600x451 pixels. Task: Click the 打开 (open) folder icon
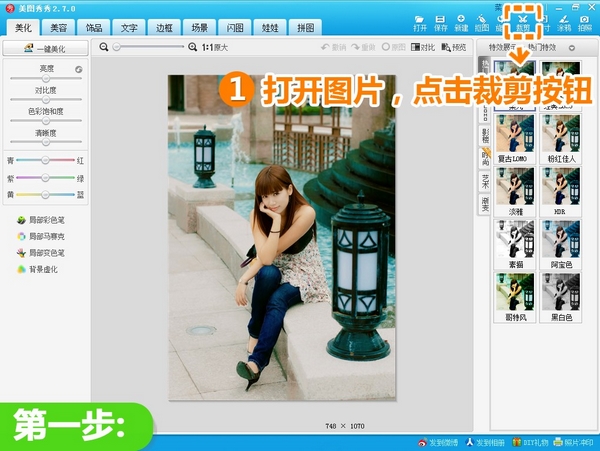[x=420, y=22]
